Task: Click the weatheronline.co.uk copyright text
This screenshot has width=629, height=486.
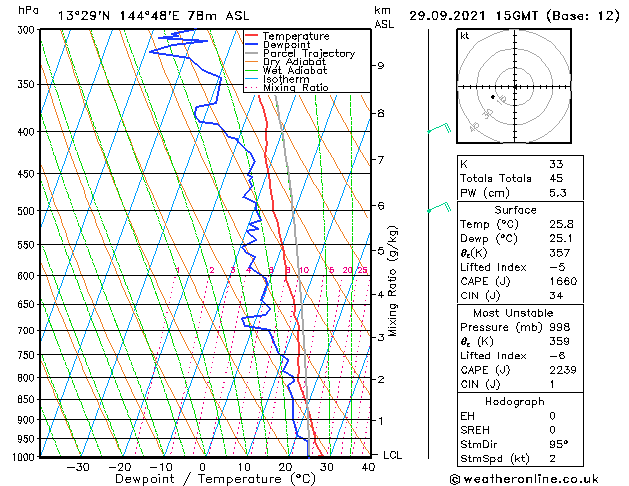Action: (524, 479)
